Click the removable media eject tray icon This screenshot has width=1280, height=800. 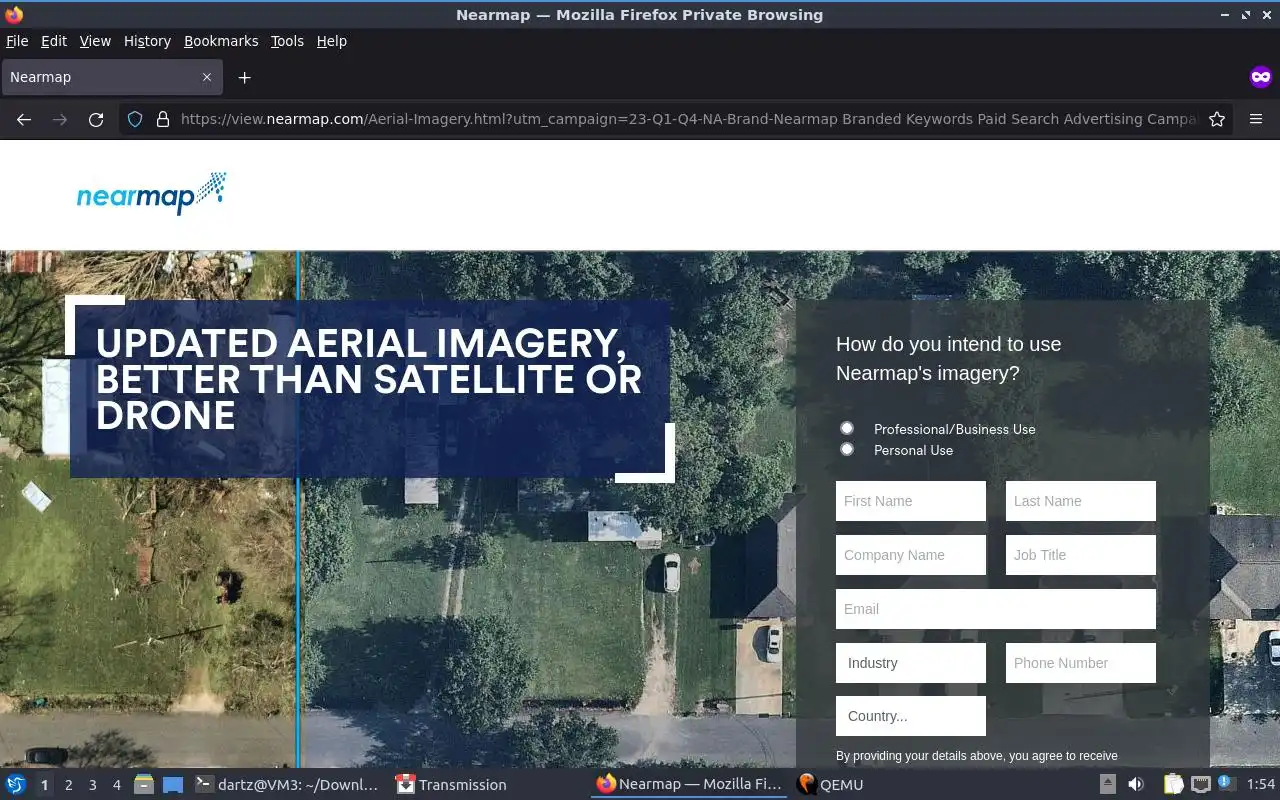point(1108,785)
